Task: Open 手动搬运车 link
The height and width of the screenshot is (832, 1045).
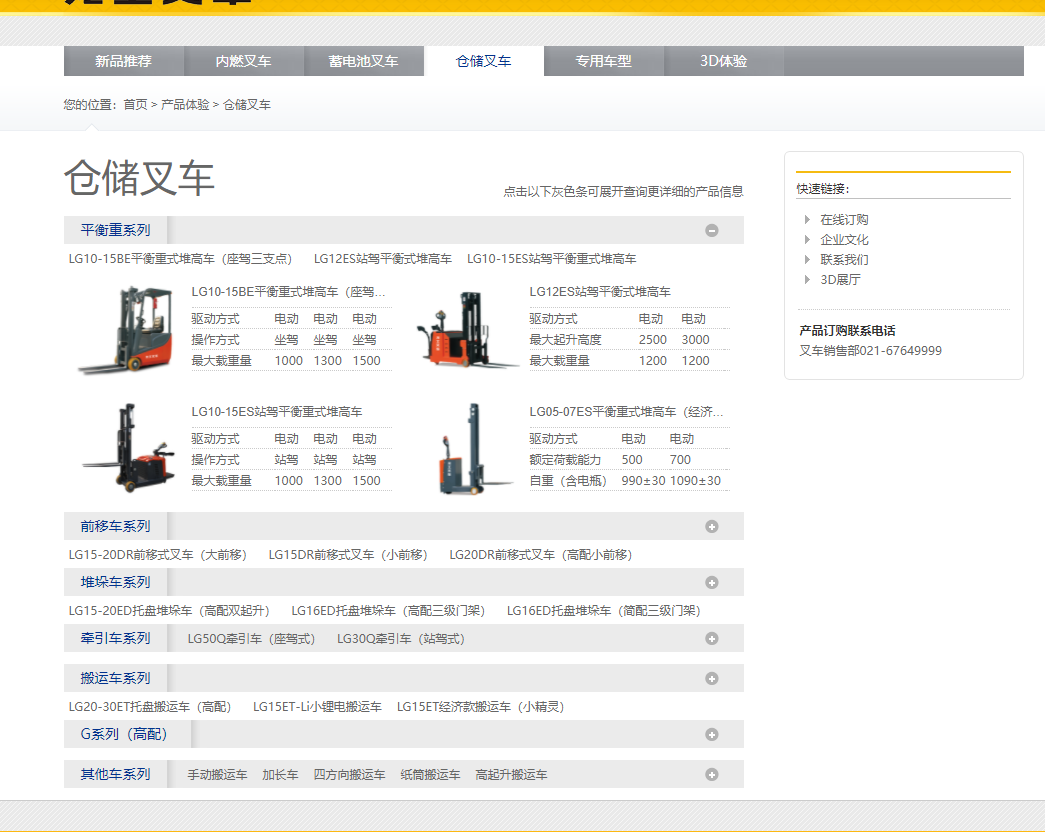Action: (x=217, y=775)
